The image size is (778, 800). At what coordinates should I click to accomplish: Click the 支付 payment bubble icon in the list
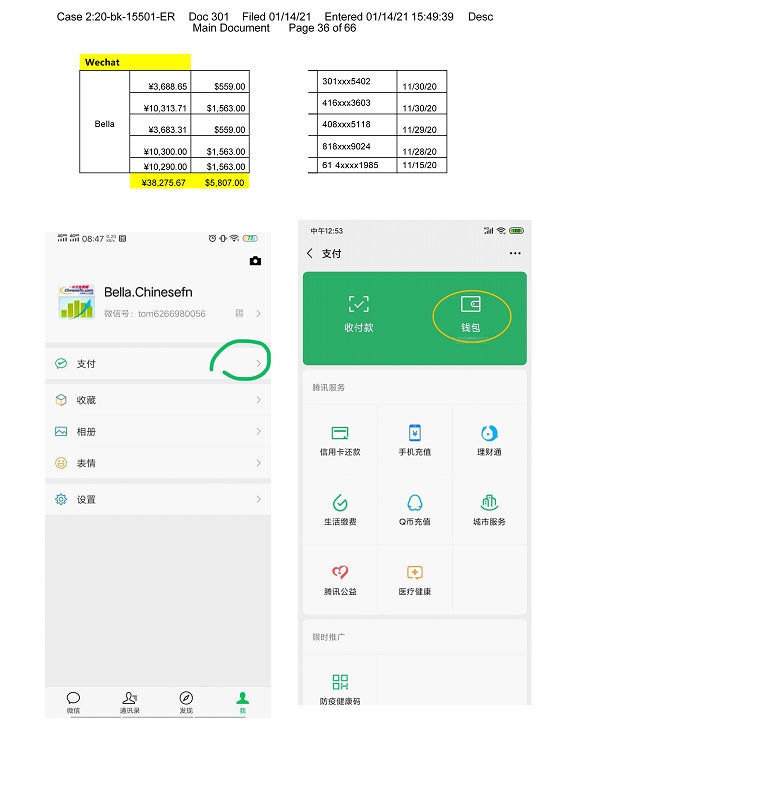pos(61,363)
